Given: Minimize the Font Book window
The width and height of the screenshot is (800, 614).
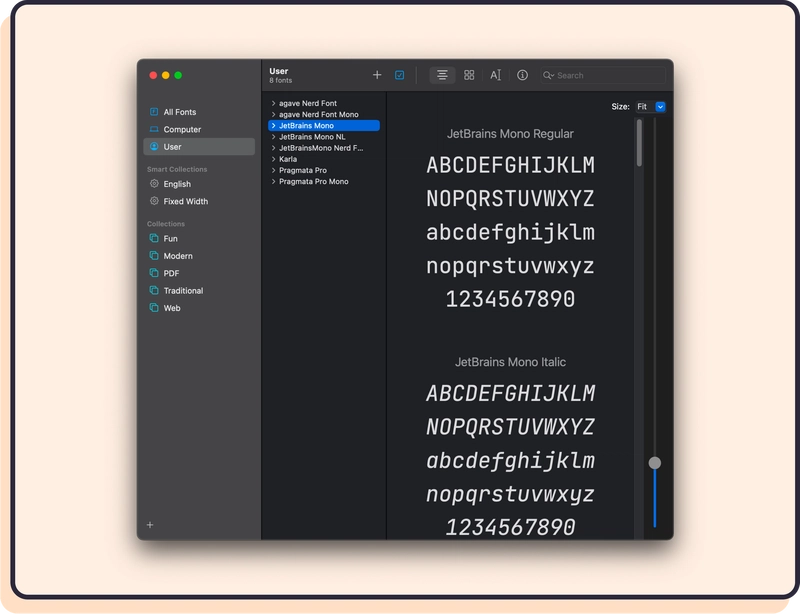Looking at the screenshot, I should pyautogui.click(x=165, y=75).
